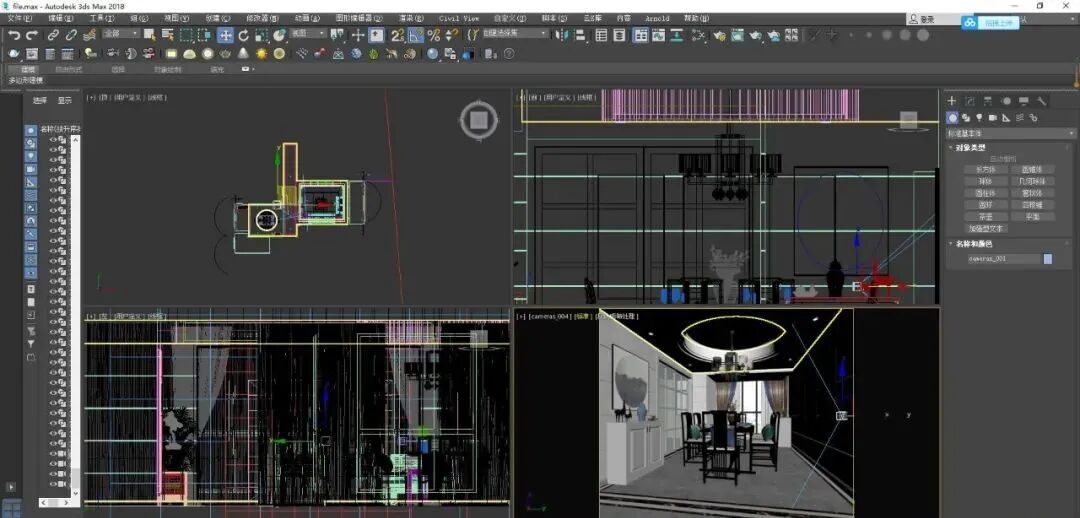Select the Lights category in Create panel

(x=979, y=118)
